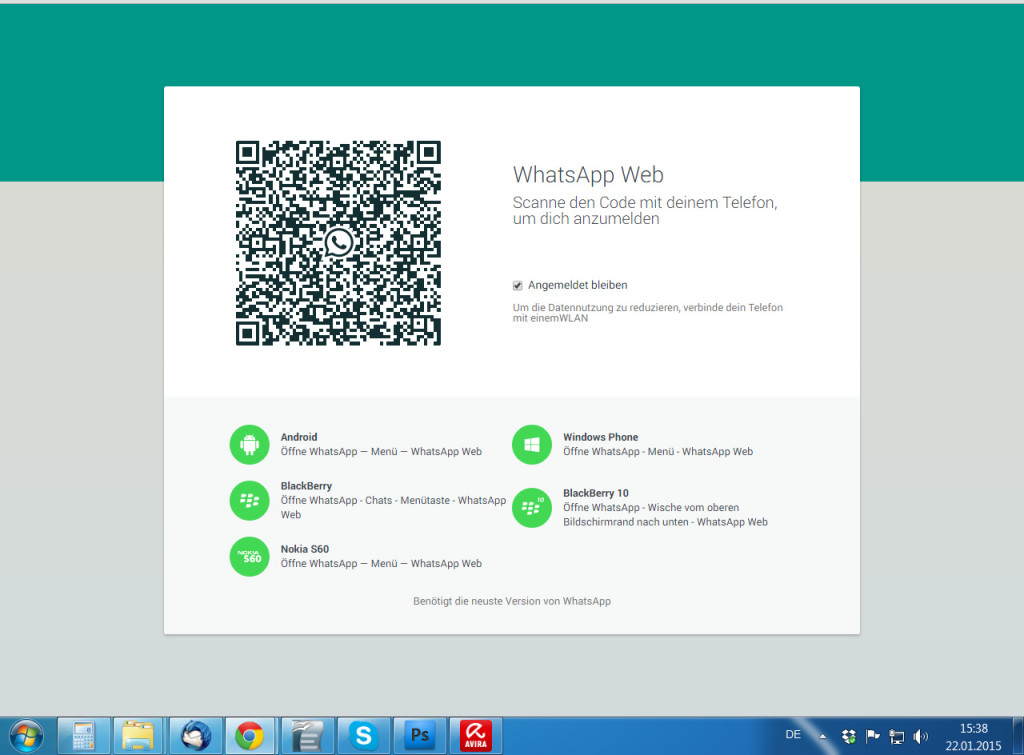Open Avira from the taskbar
This screenshot has width=1024, height=755.
tap(475, 735)
